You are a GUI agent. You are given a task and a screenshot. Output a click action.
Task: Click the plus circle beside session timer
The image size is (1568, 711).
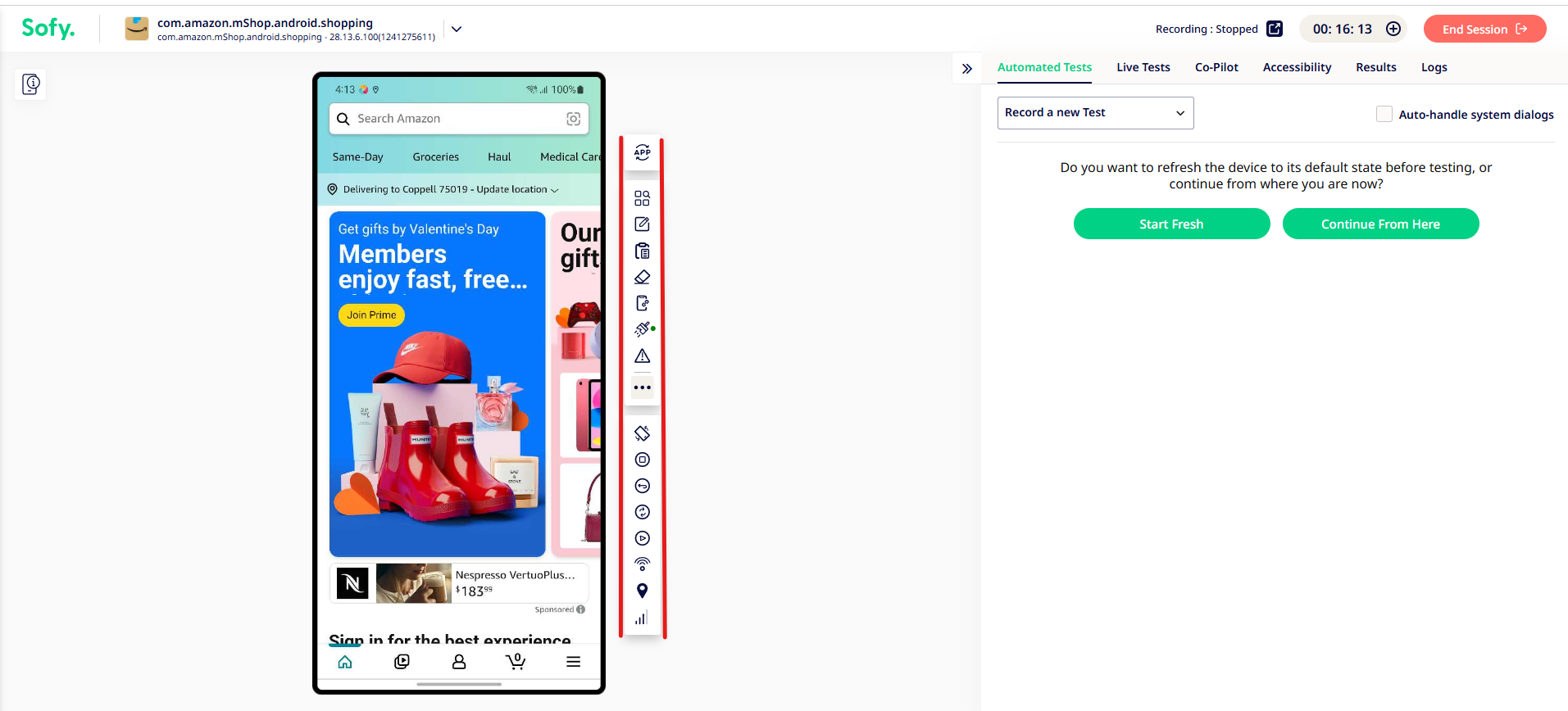click(x=1393, y=29)
